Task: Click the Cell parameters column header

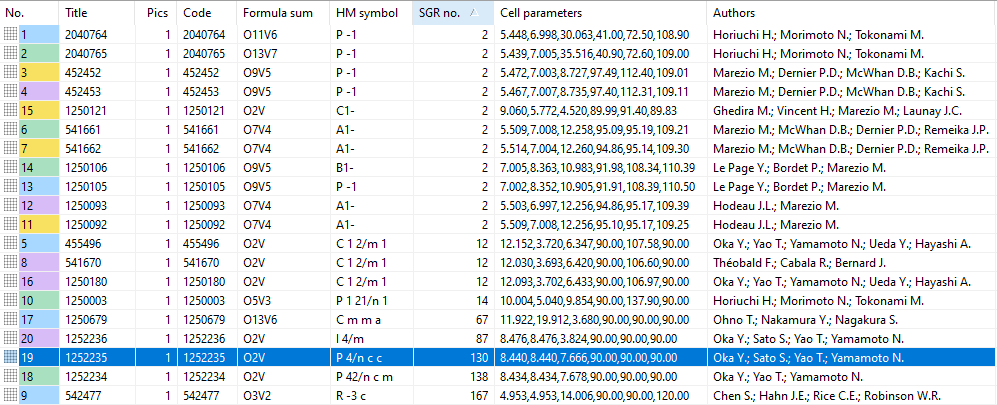Action: [x=540, y=14]
